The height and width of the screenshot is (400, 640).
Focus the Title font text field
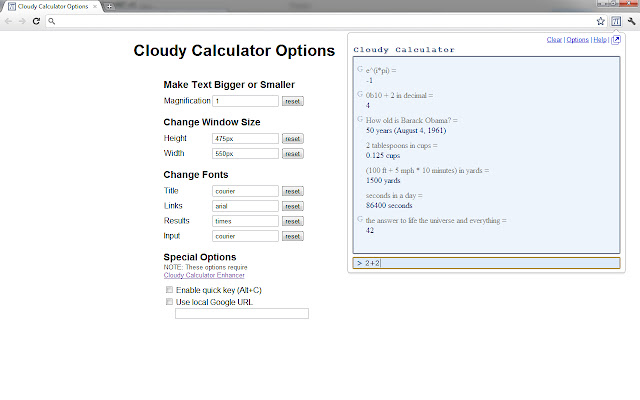click(x=245, y=191)
